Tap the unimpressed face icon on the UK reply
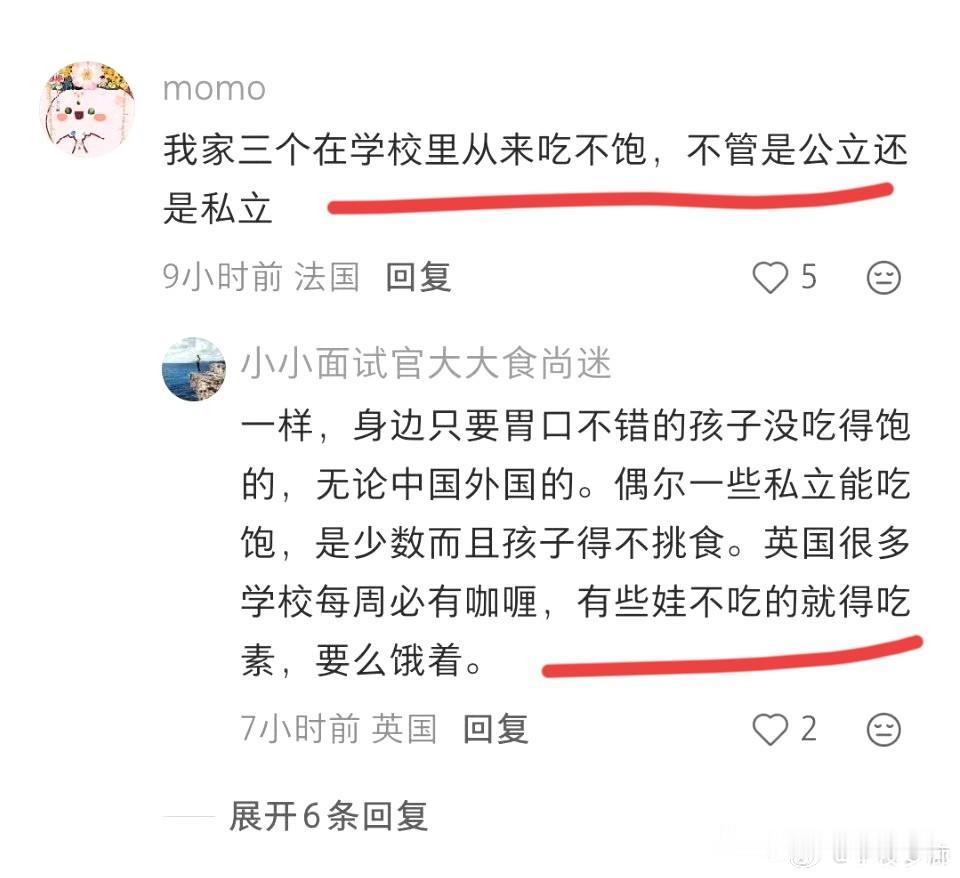Viewport: 960px width, 878px height. click(883, 729)
